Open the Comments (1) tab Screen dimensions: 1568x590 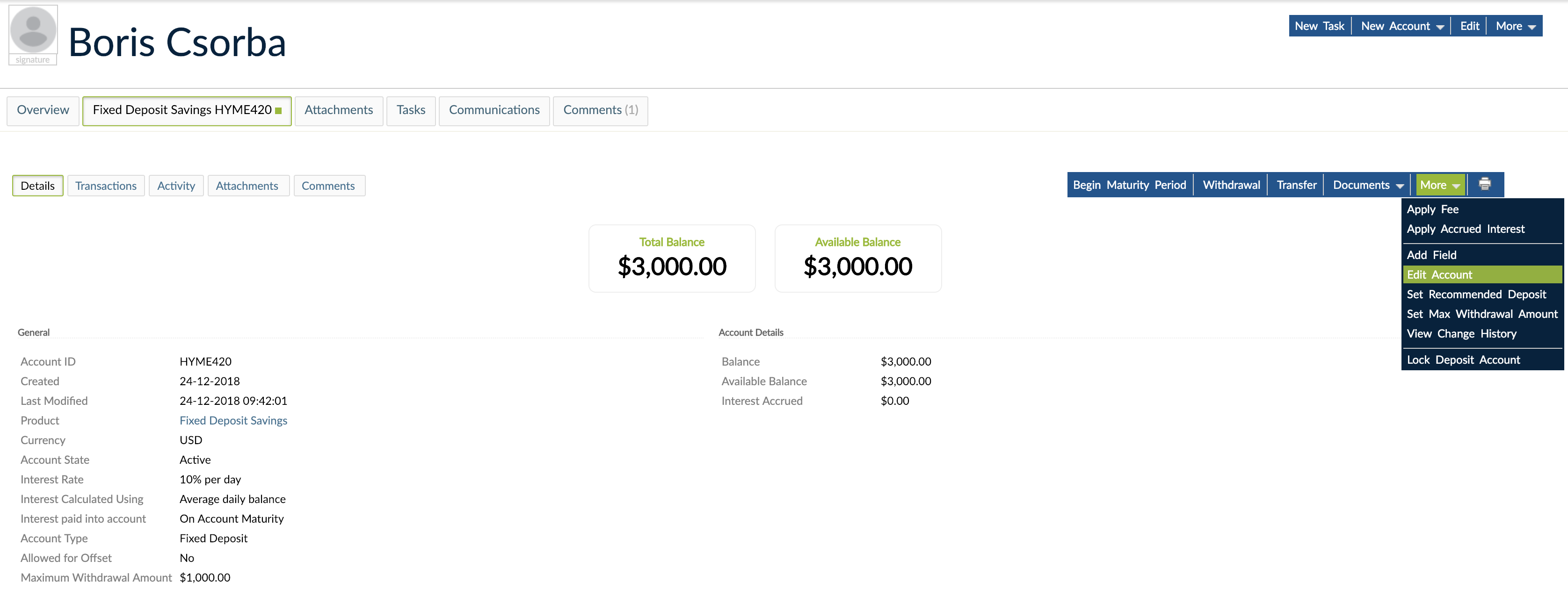tap(600, 110)
